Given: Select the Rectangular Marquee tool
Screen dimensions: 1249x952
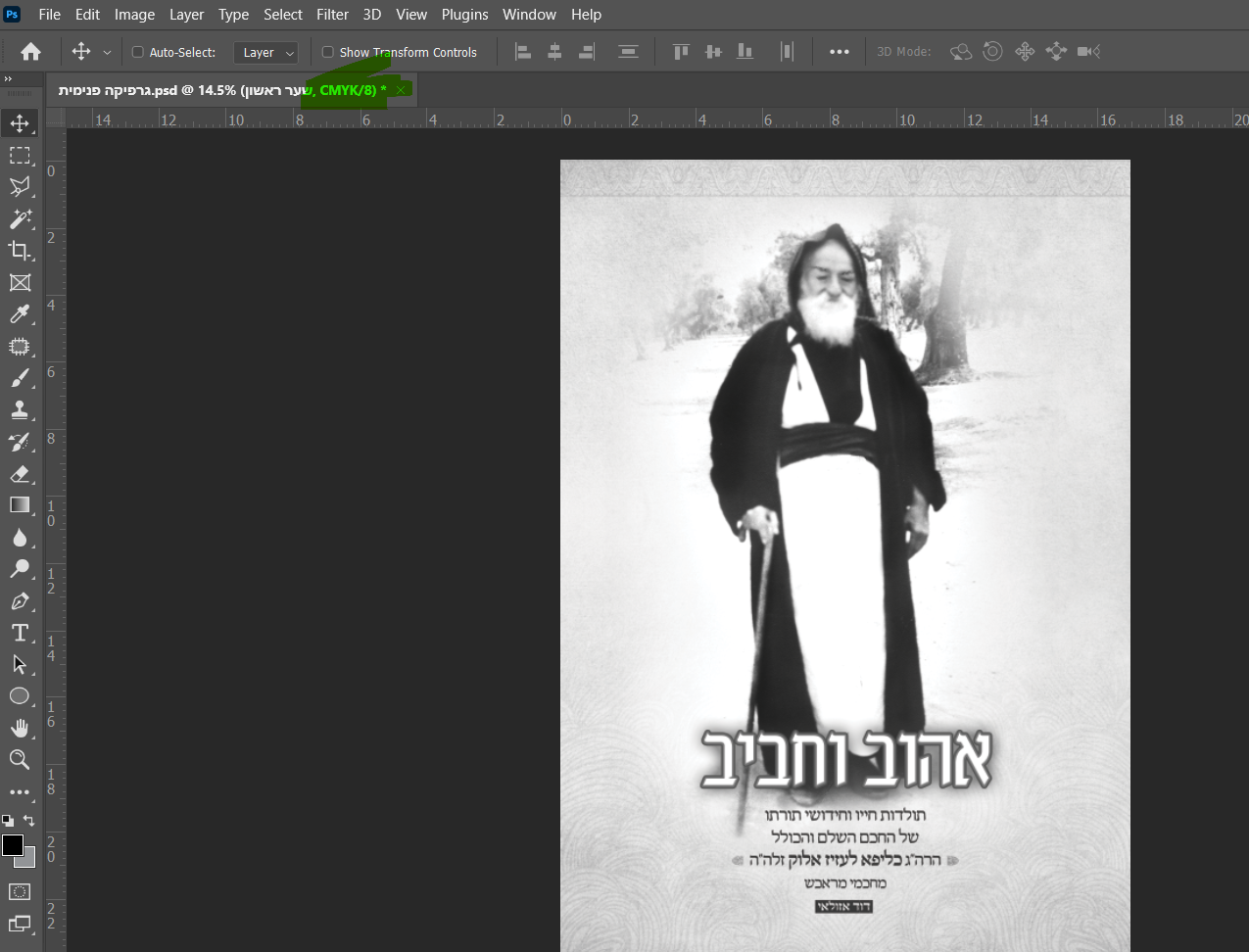Looking at the screenshot, I should pos(21,155).
